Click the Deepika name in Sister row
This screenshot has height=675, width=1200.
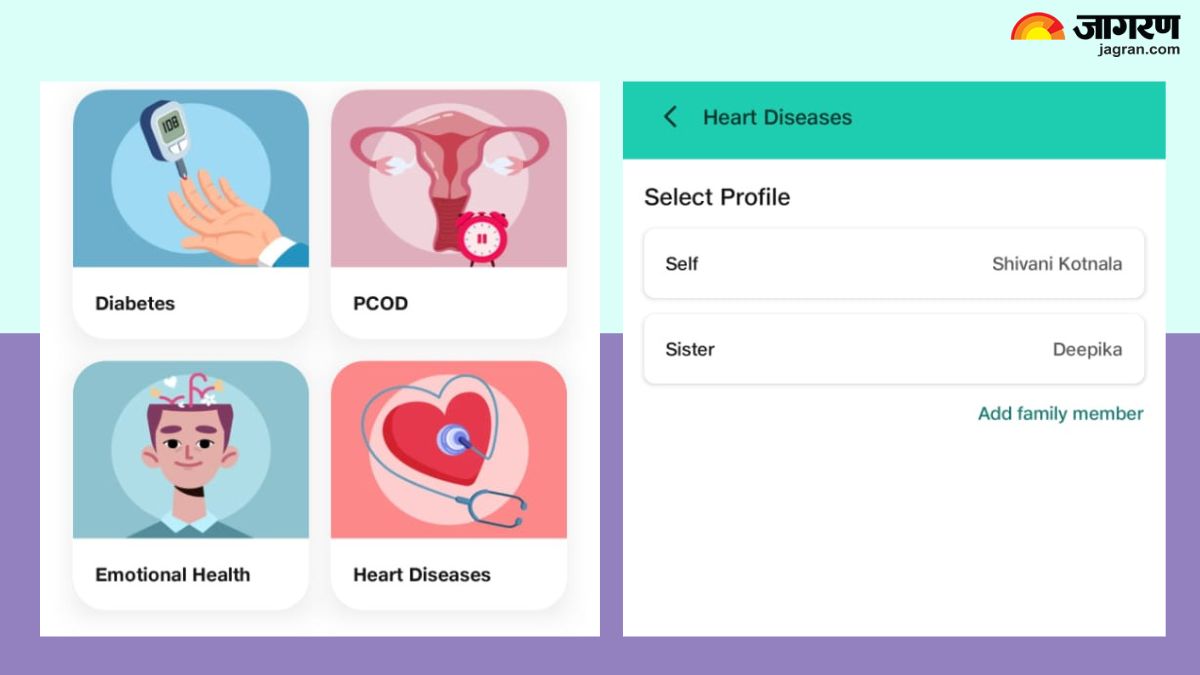coord(1087,350)
